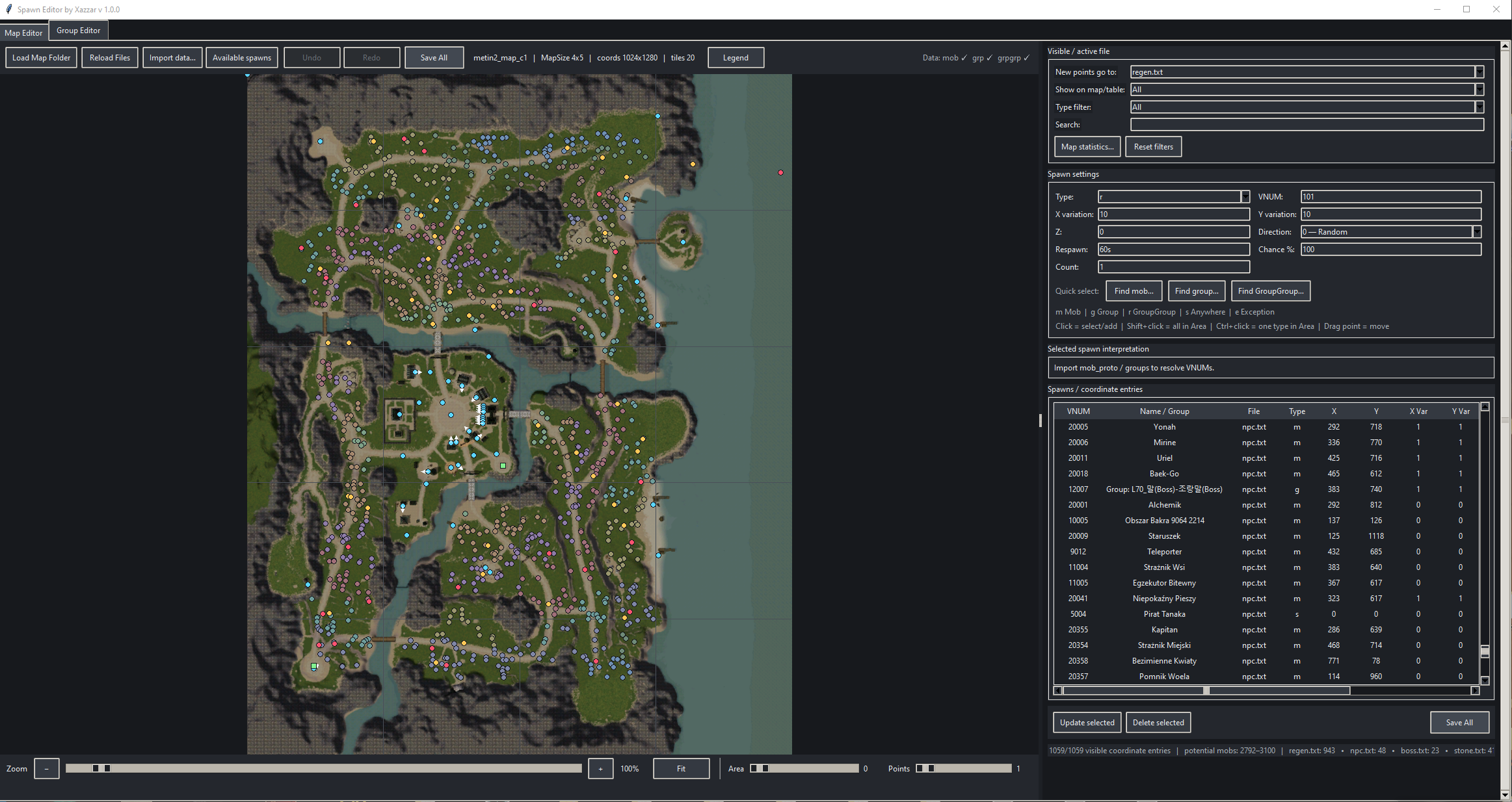Open the Group Editor tab
Viewport: 1512px width, 802px height.
(x=78, y=30)
